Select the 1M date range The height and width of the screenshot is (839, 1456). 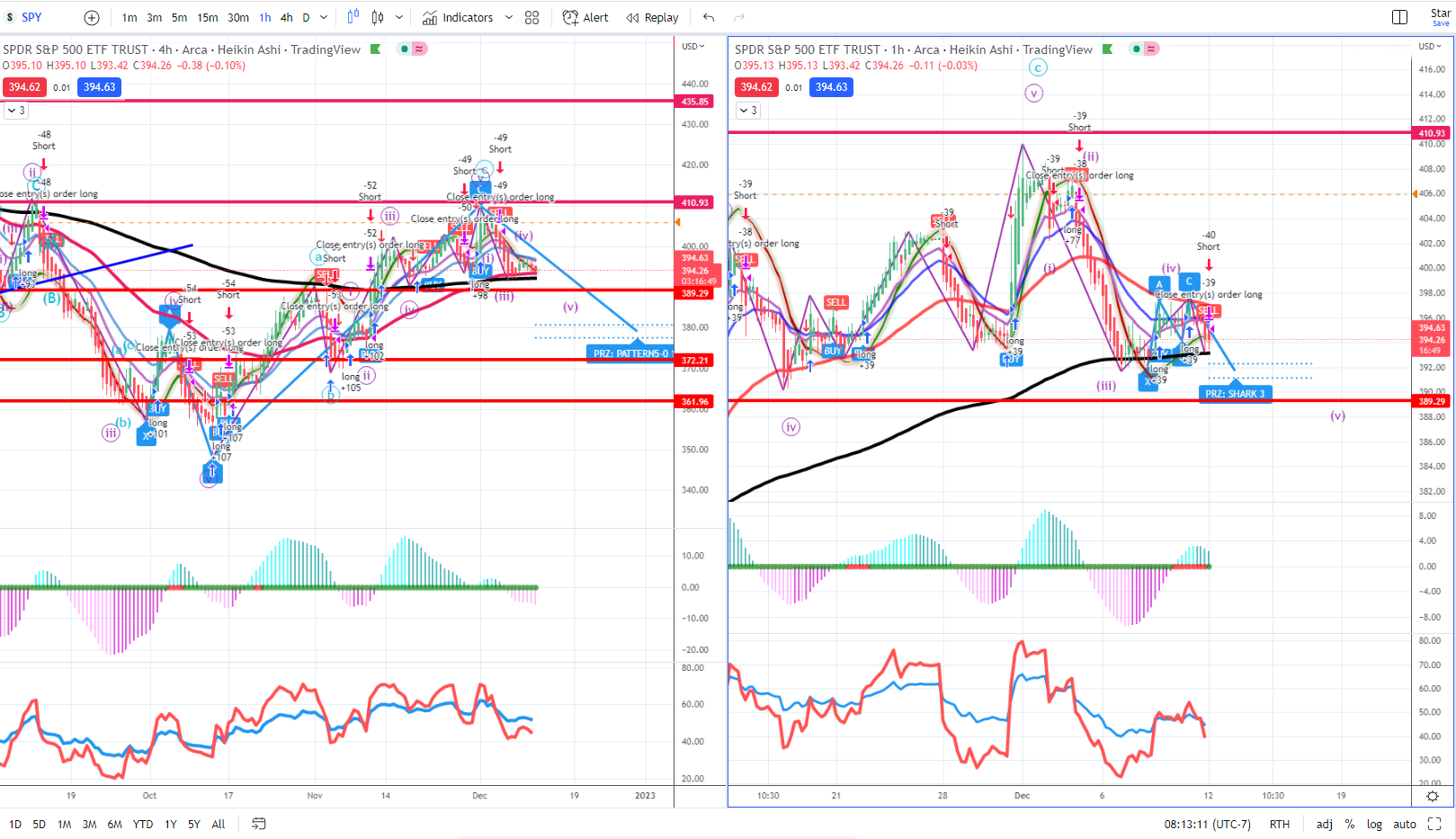[x=65, y=824]
